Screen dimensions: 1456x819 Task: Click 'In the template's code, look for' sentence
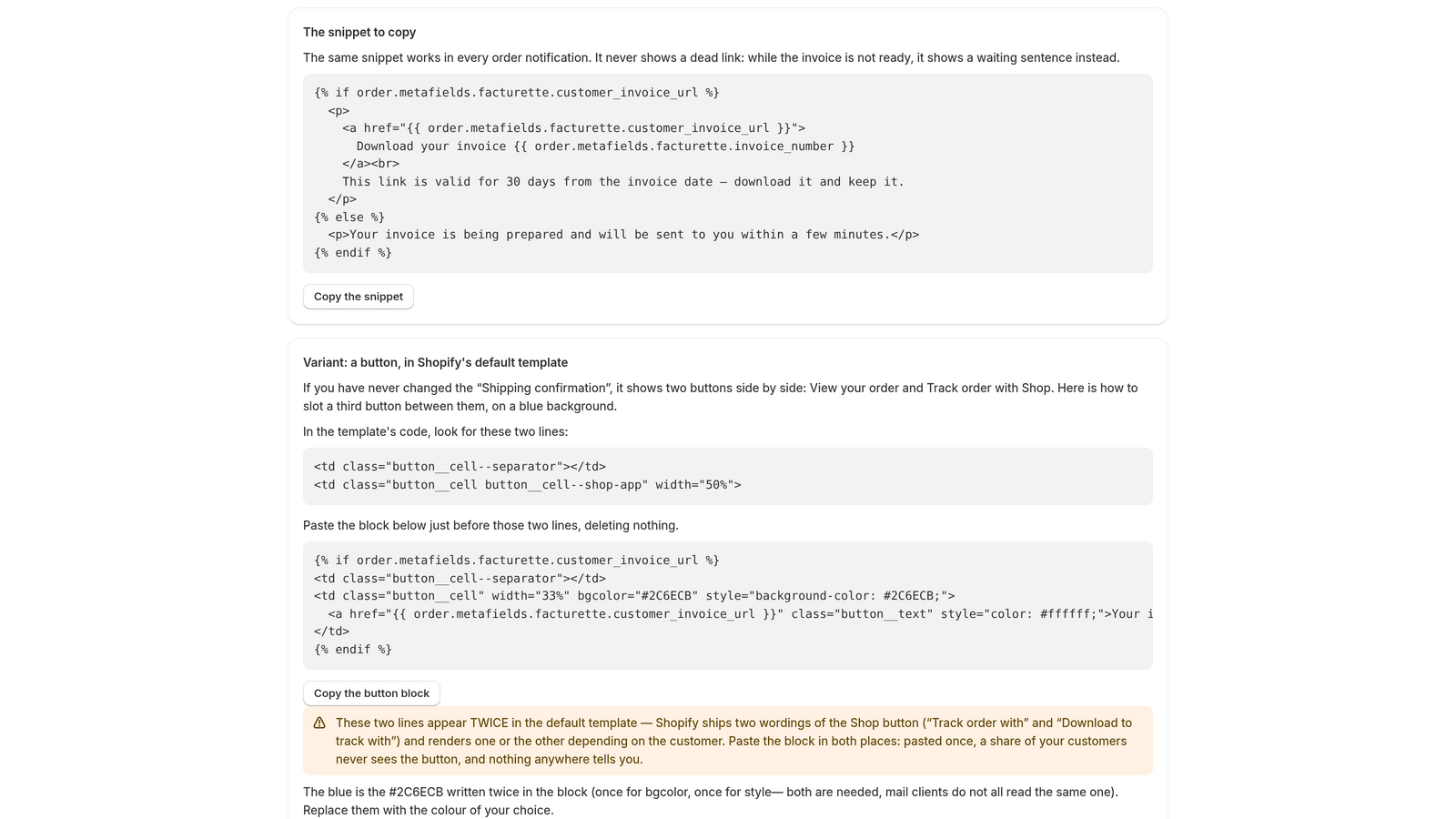click(x=435, y=431)
